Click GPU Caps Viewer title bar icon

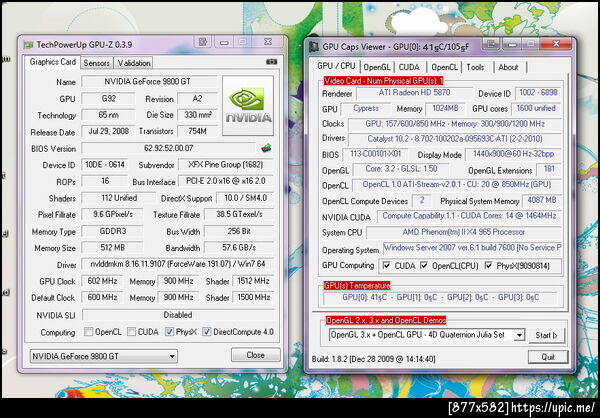click(314, 47)
